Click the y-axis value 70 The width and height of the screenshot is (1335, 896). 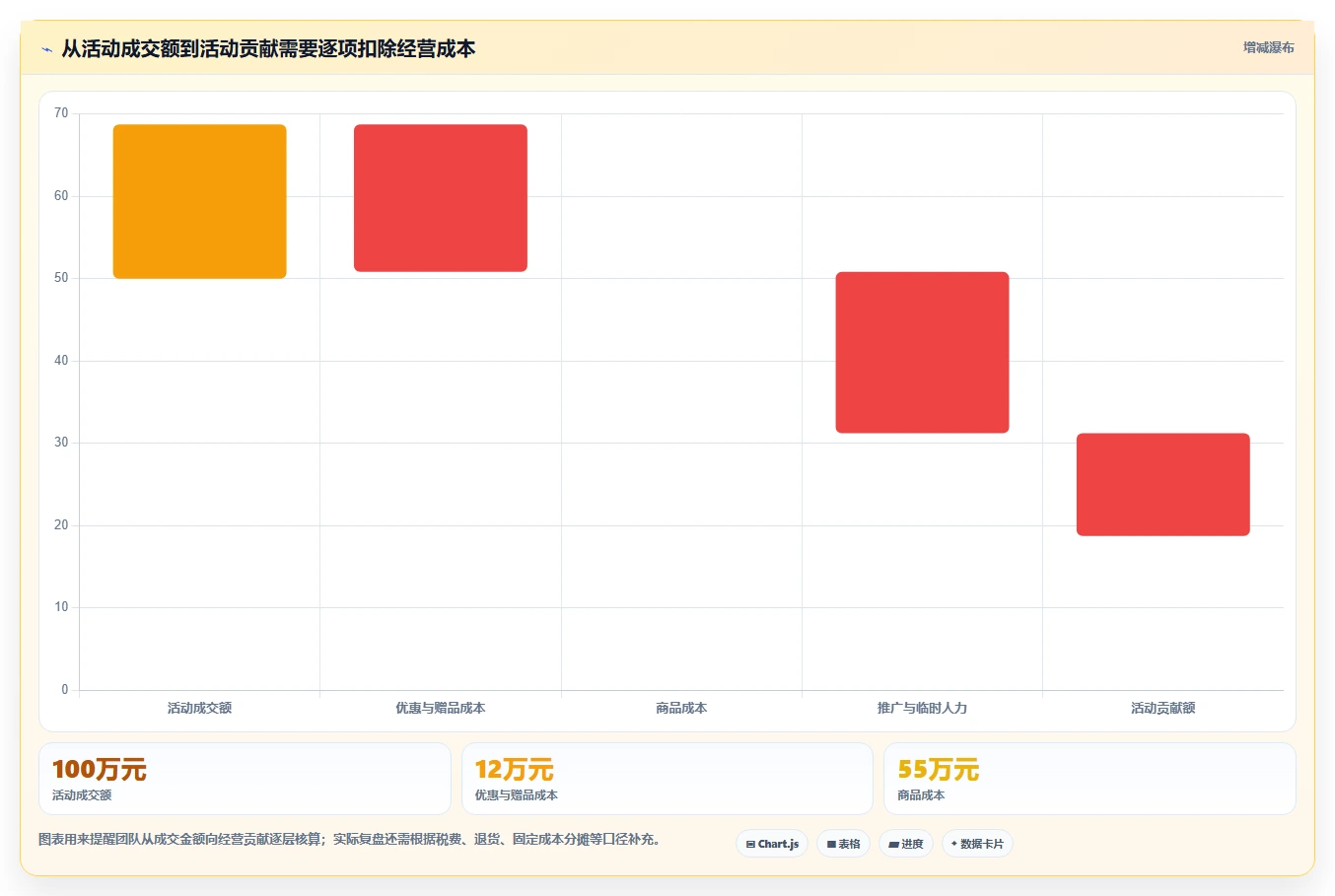tap(61, 113)
